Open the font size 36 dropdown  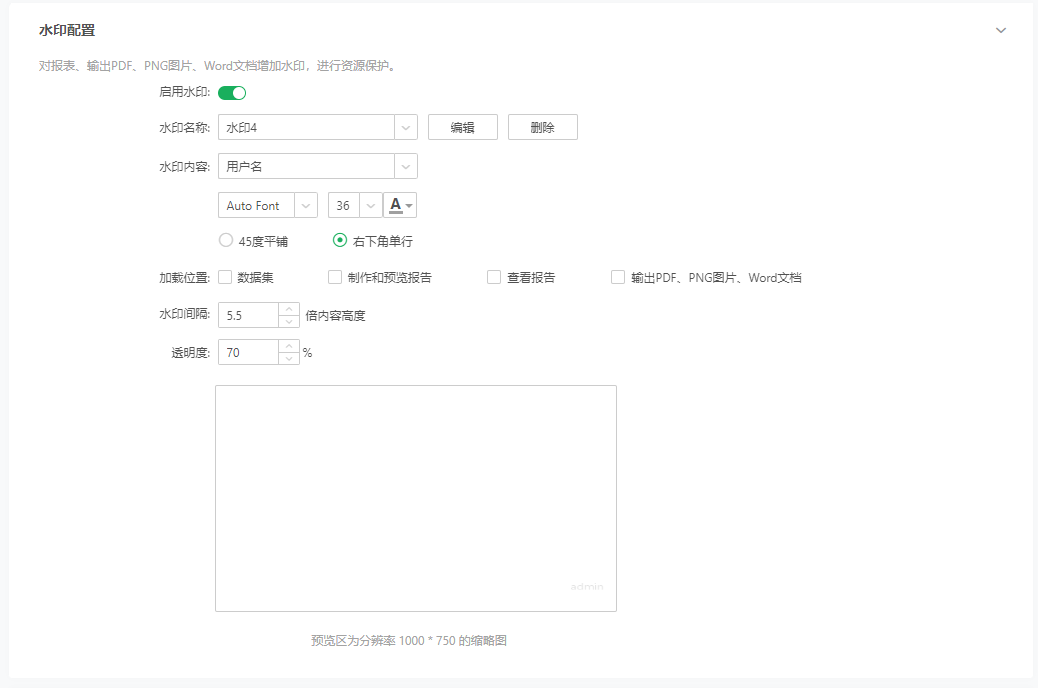click(x=371, y=205)
